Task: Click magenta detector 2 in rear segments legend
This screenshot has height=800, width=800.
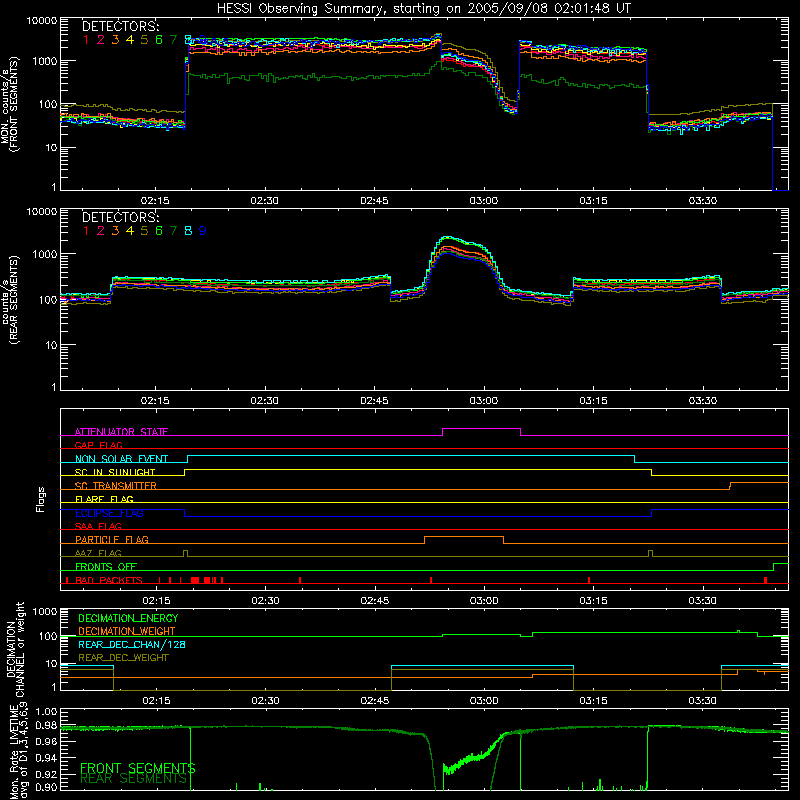Action: (x=101, y=231)
